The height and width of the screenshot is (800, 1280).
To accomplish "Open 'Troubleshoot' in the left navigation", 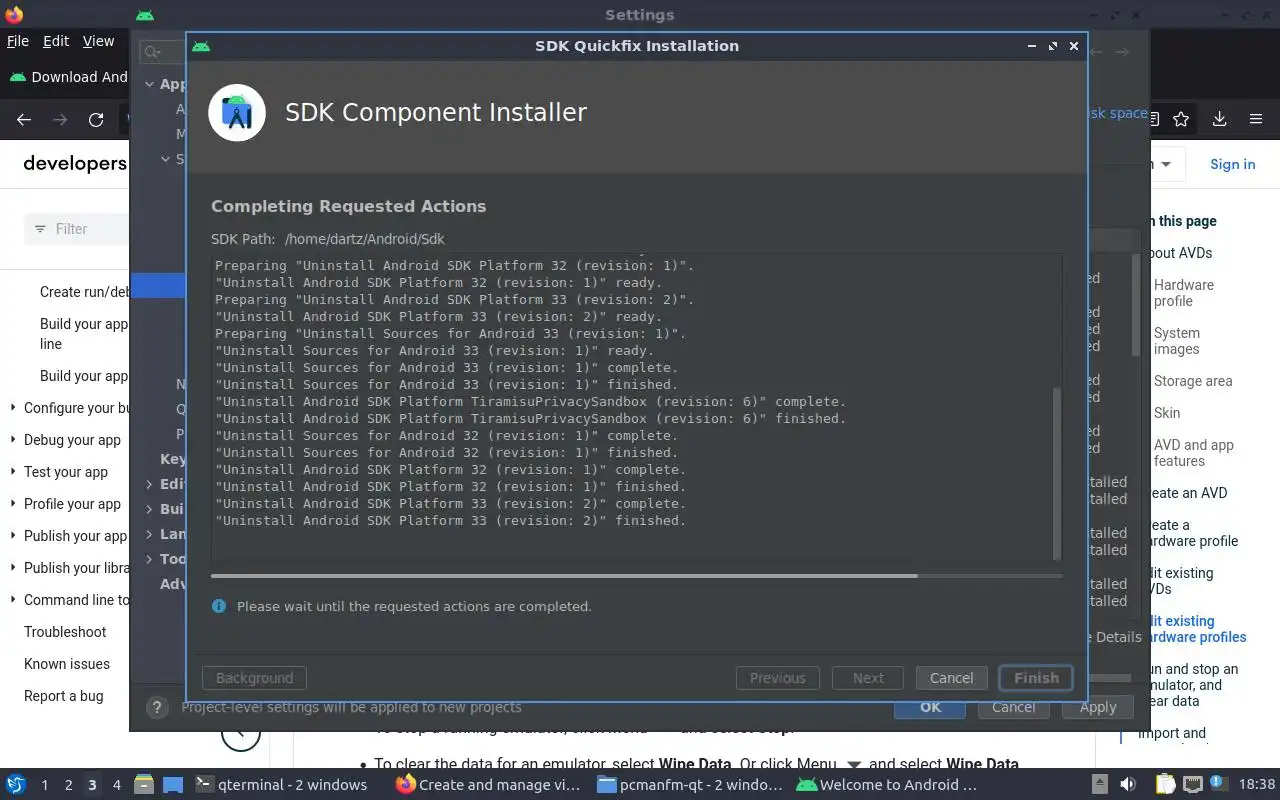I will (x=65, y=632).
